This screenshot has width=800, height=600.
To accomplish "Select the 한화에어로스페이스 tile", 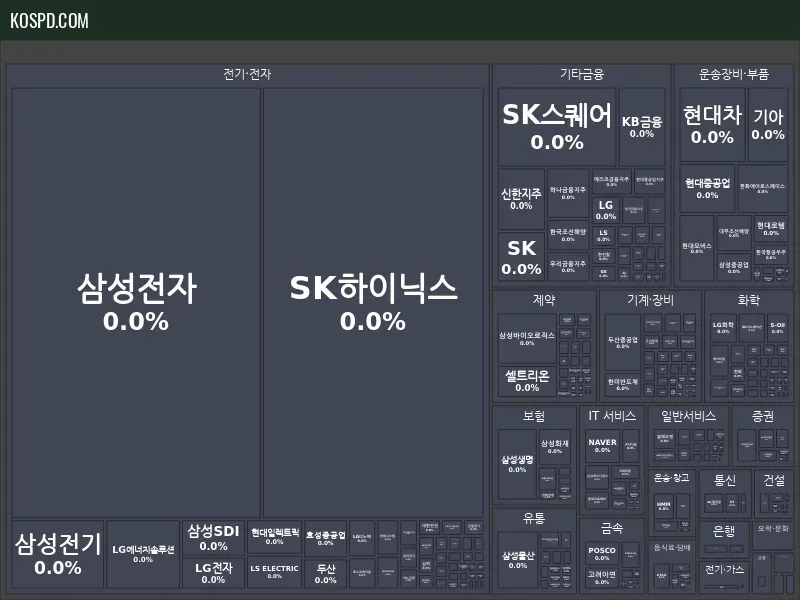I will click(762, 188).
